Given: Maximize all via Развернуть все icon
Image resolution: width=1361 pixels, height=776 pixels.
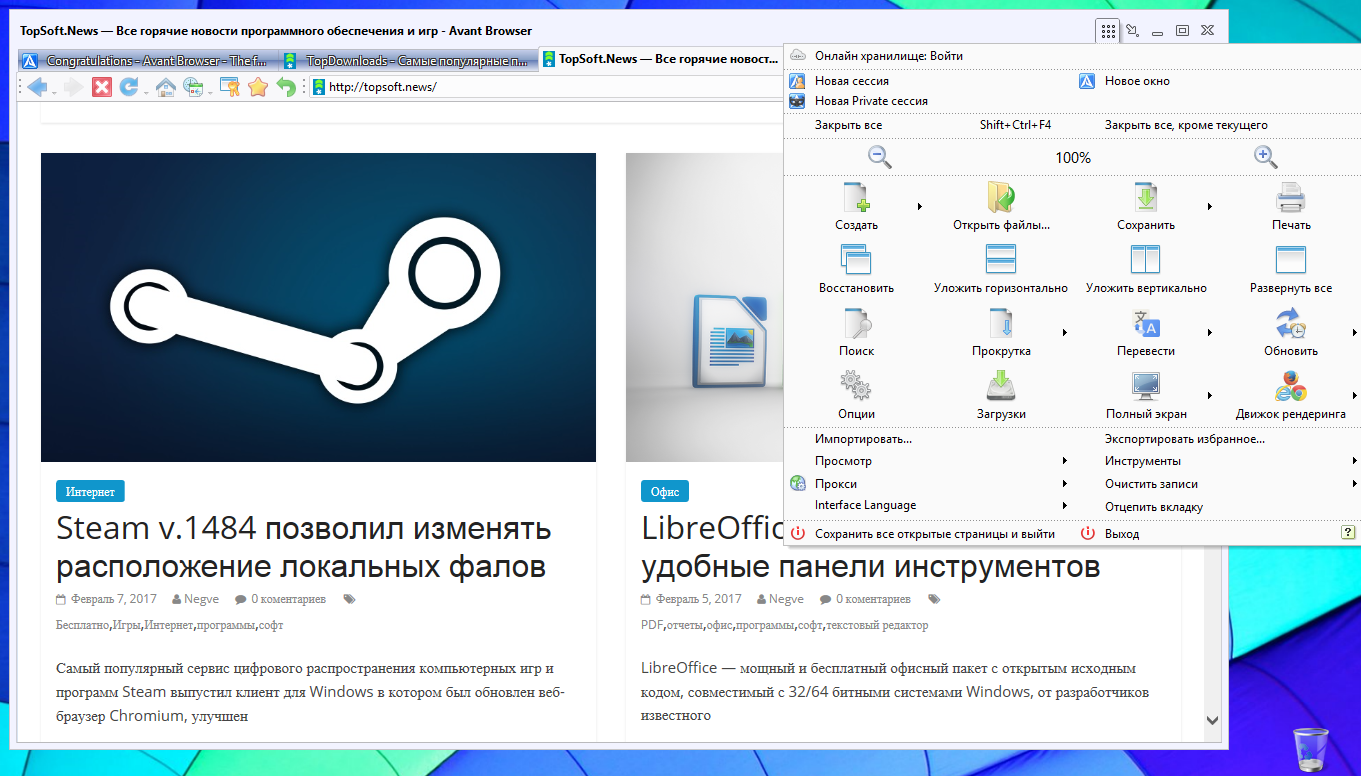Looking at the screenshot, I should 1290,261.
